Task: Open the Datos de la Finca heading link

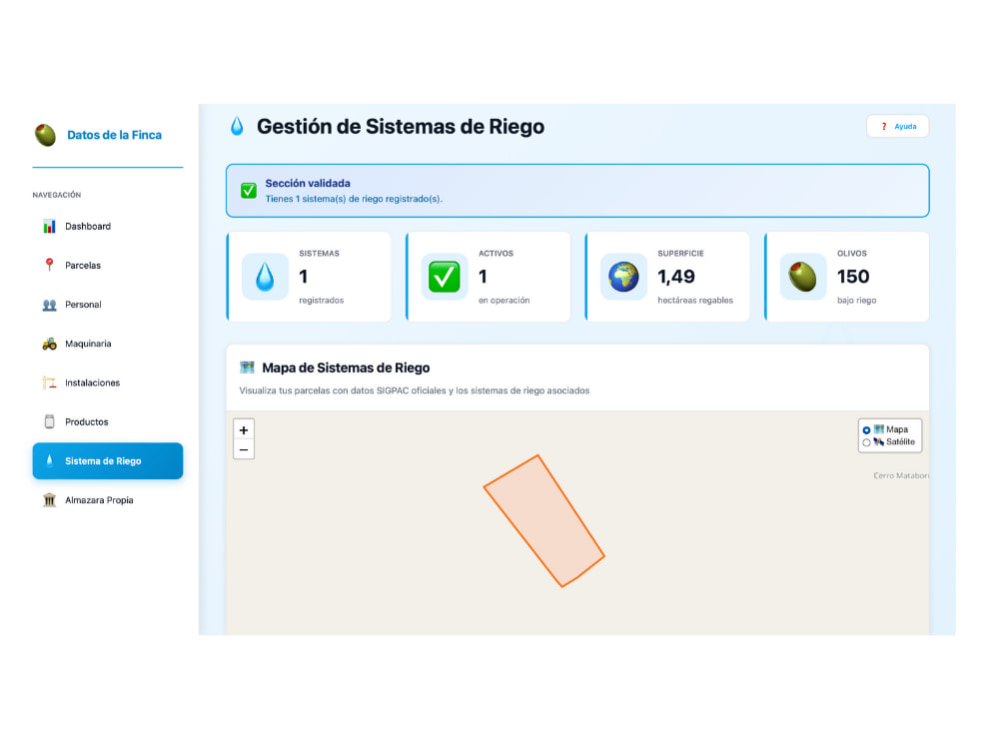Action: point(114,135)
